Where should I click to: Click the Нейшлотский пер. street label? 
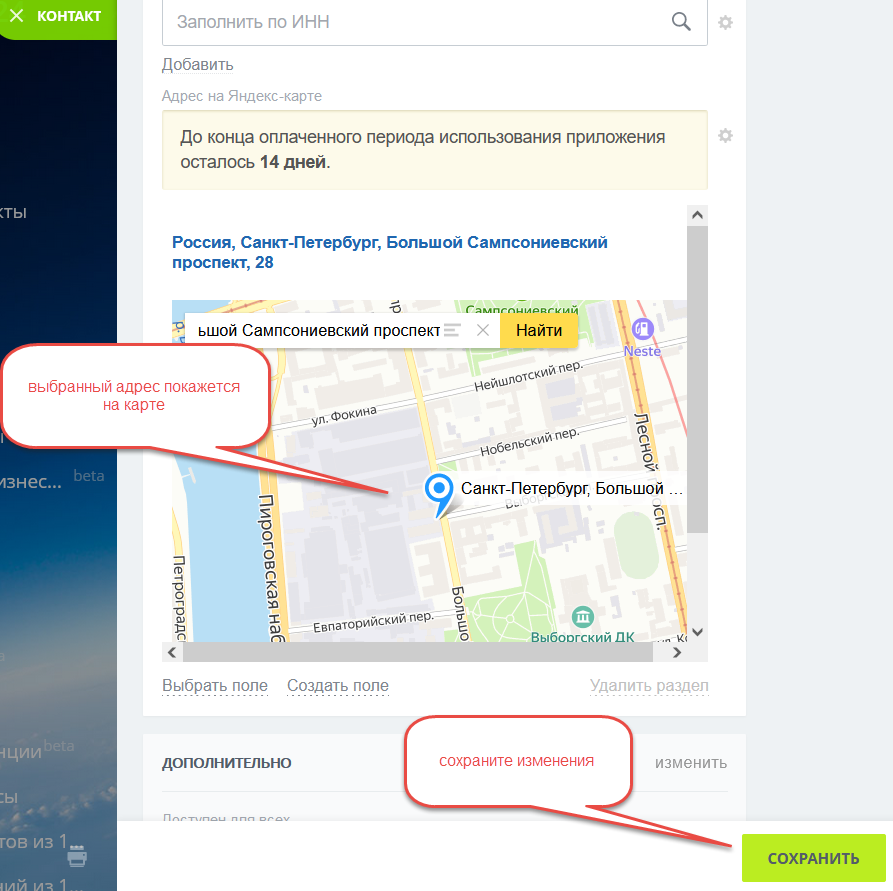point(528,376)
